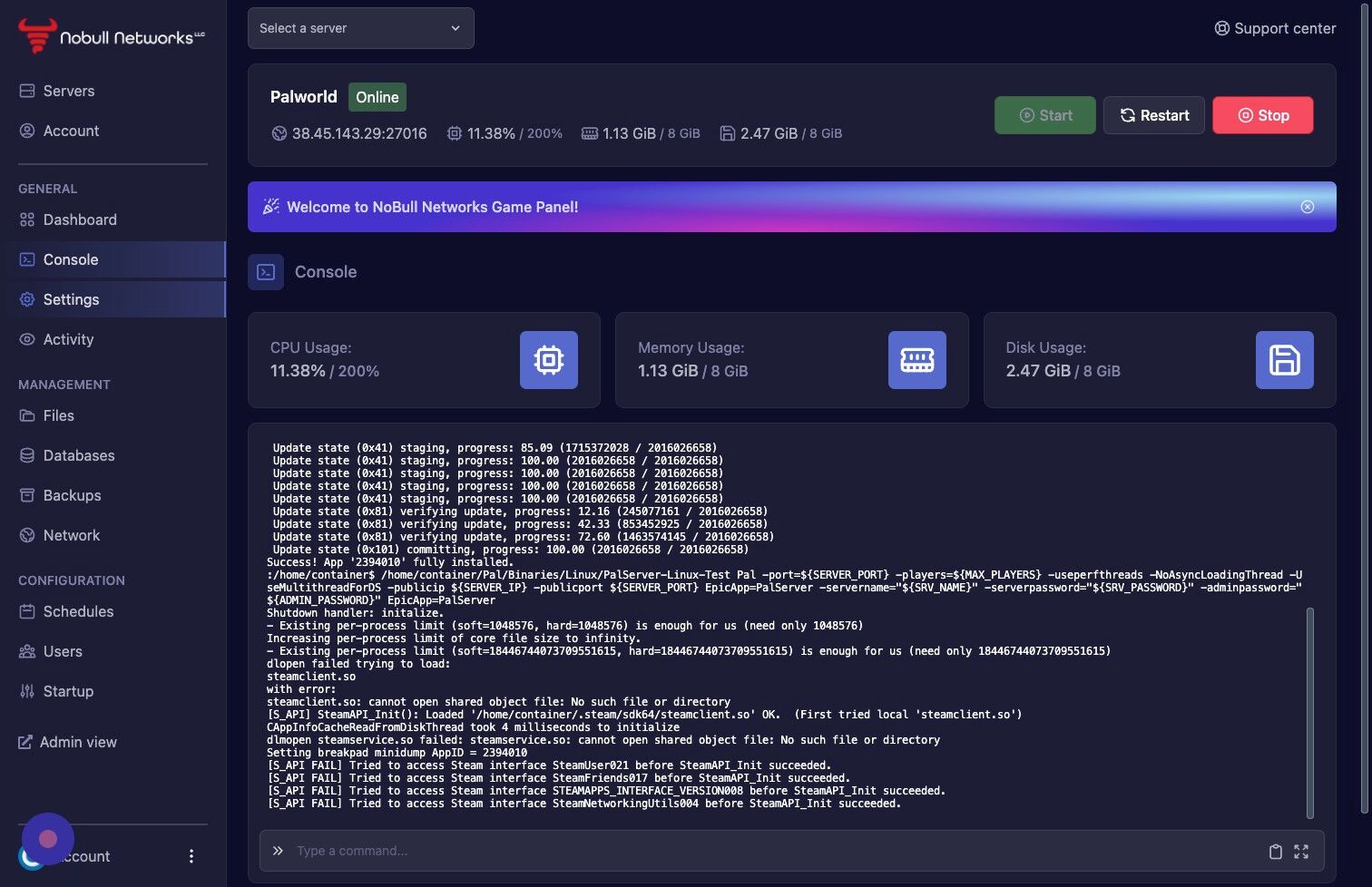Open the Settings sidebar item
1372x887 pixels.
[113, 299]
